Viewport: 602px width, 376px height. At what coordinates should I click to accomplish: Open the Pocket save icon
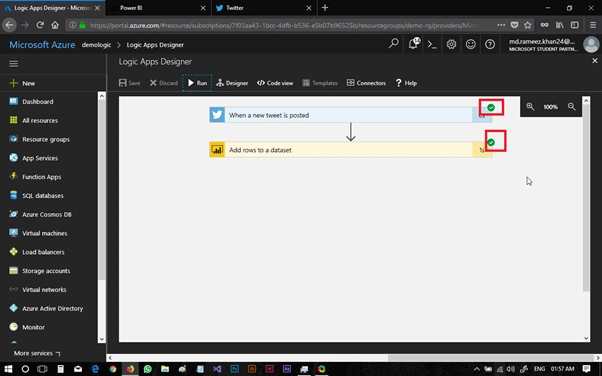[514, 25]
